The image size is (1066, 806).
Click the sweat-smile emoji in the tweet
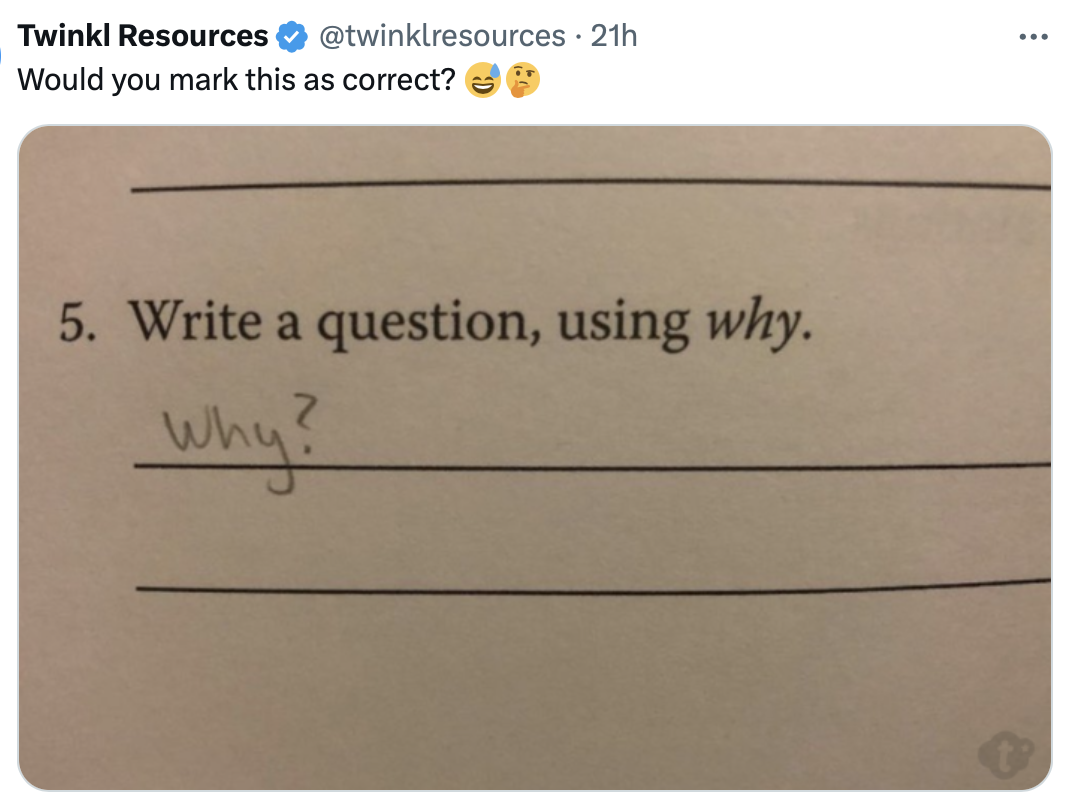pos(484,81)
